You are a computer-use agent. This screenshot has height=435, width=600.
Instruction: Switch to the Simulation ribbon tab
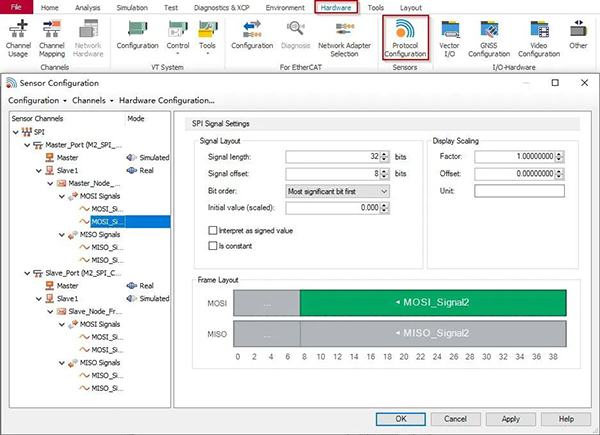coord(132,8)
